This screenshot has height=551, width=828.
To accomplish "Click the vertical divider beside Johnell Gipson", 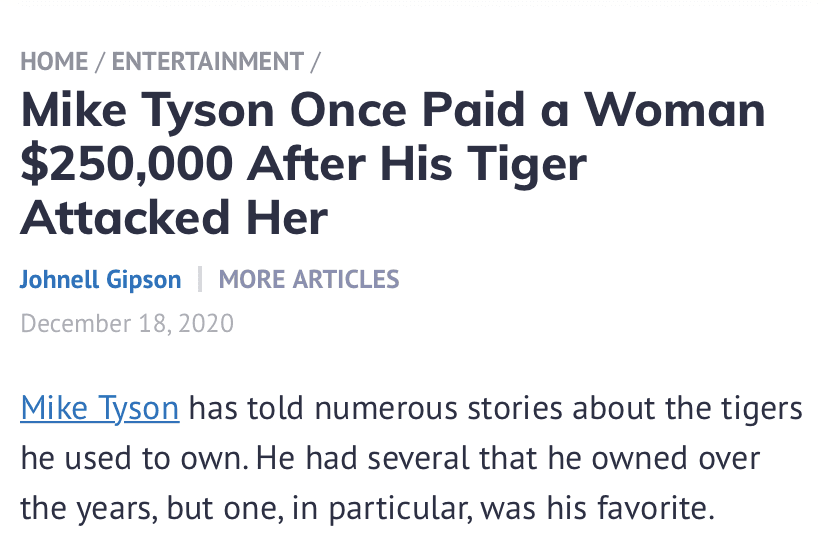I will (x=200, y=279).
